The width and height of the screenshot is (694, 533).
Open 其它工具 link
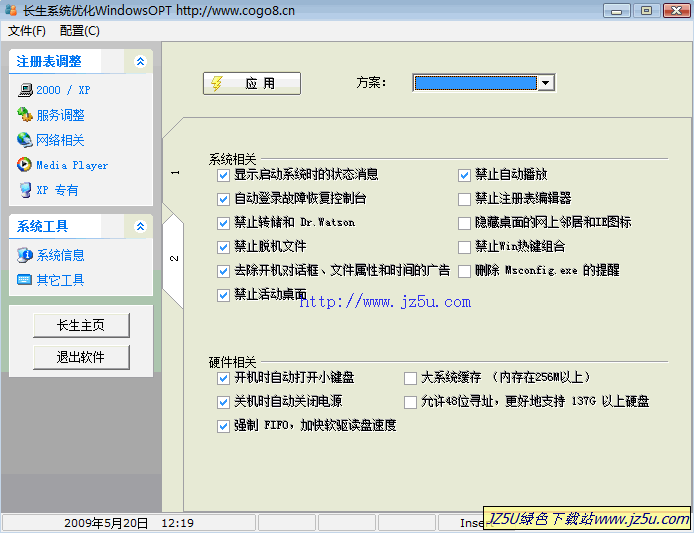(60, 280)
